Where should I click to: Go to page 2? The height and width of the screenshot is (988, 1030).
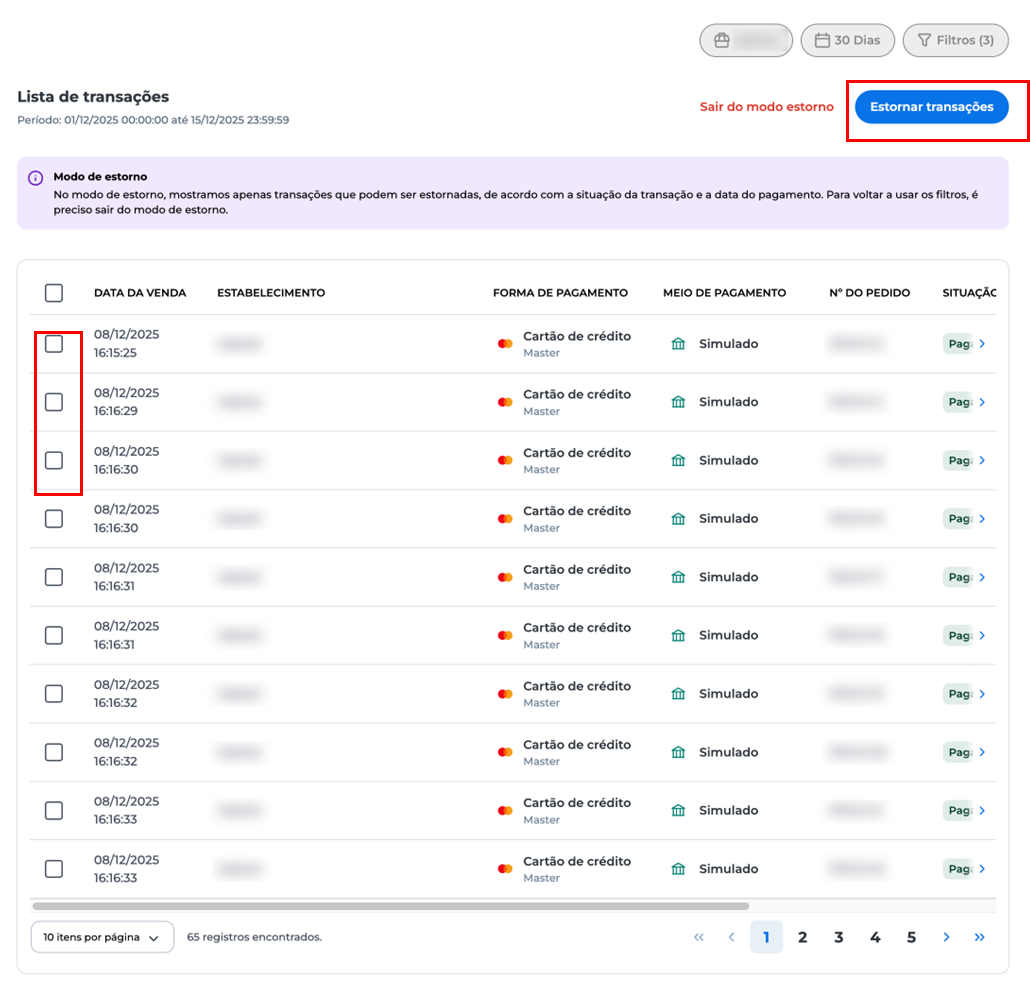(802, 937)
